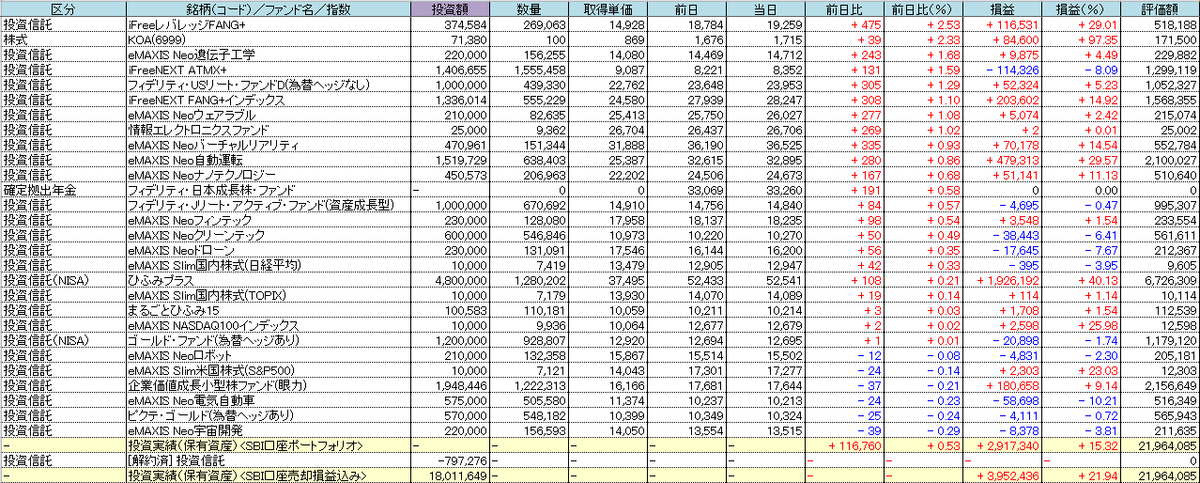Click the 当日 column header
This screenshot has height=483, width=1200.
tap(766, 8)
